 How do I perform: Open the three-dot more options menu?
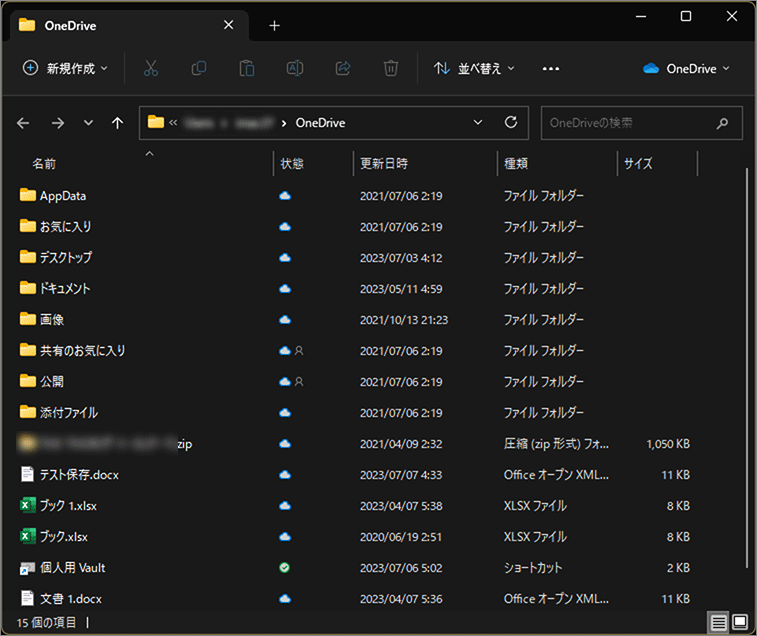point(551,69)
